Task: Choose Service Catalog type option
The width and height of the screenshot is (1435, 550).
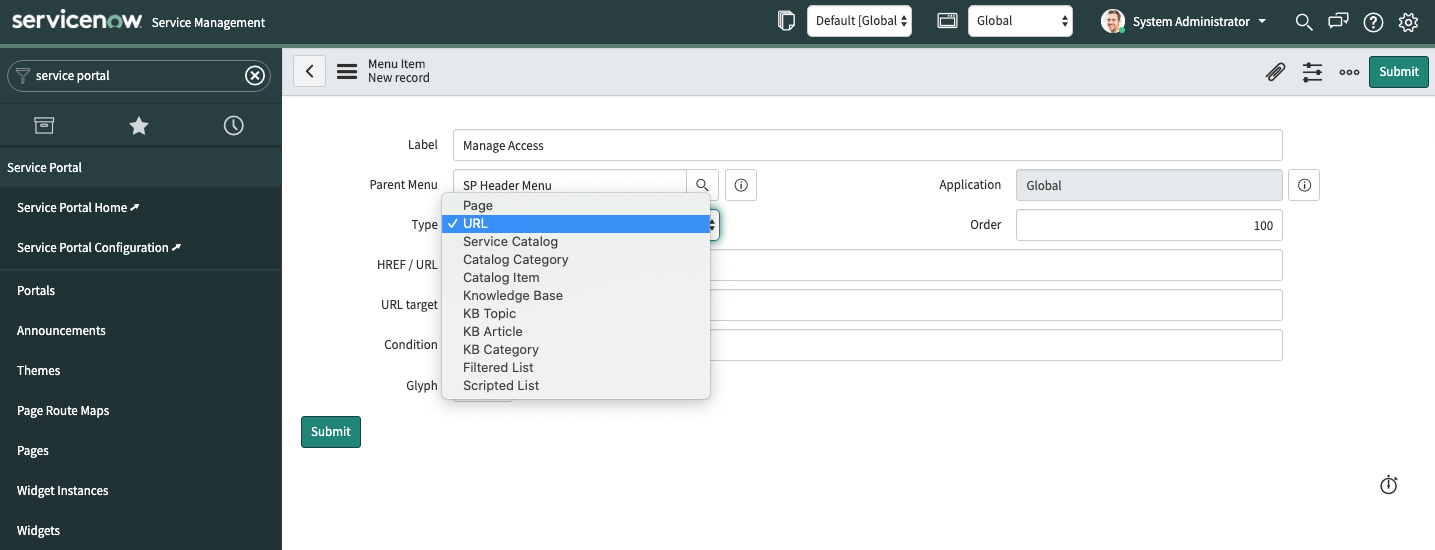Action: pyautogui.click(x=576, y=241)
